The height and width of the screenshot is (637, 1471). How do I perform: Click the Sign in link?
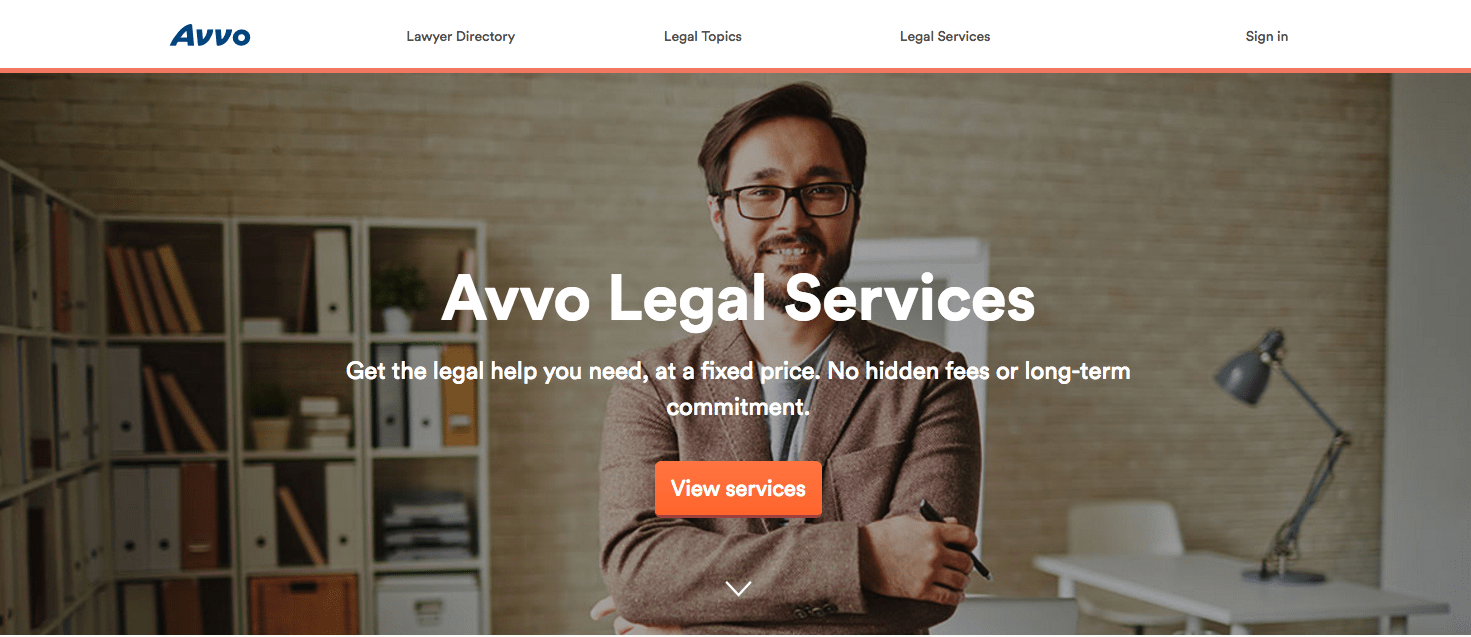(1267, 36)
